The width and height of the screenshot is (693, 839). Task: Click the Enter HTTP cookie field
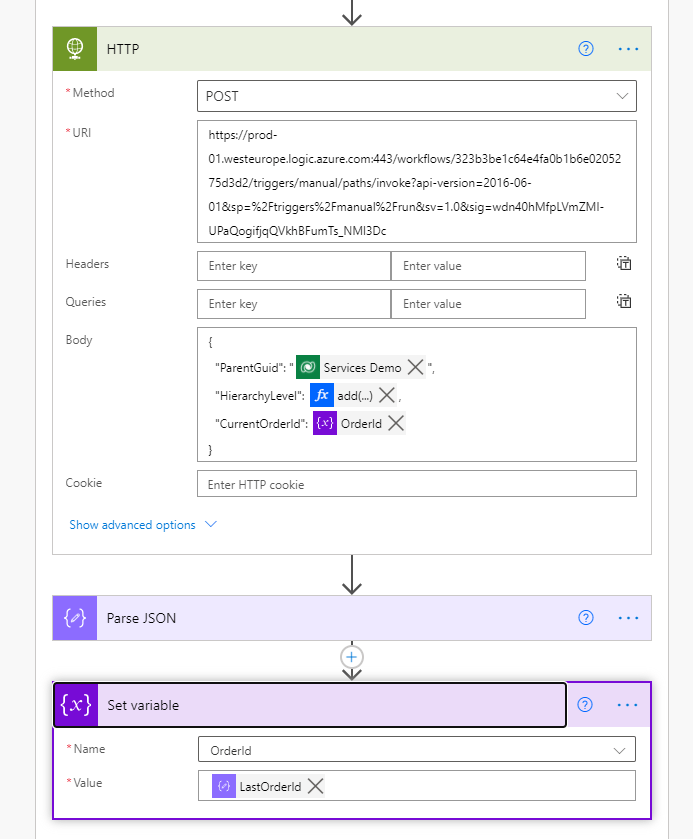click(416, 484)
